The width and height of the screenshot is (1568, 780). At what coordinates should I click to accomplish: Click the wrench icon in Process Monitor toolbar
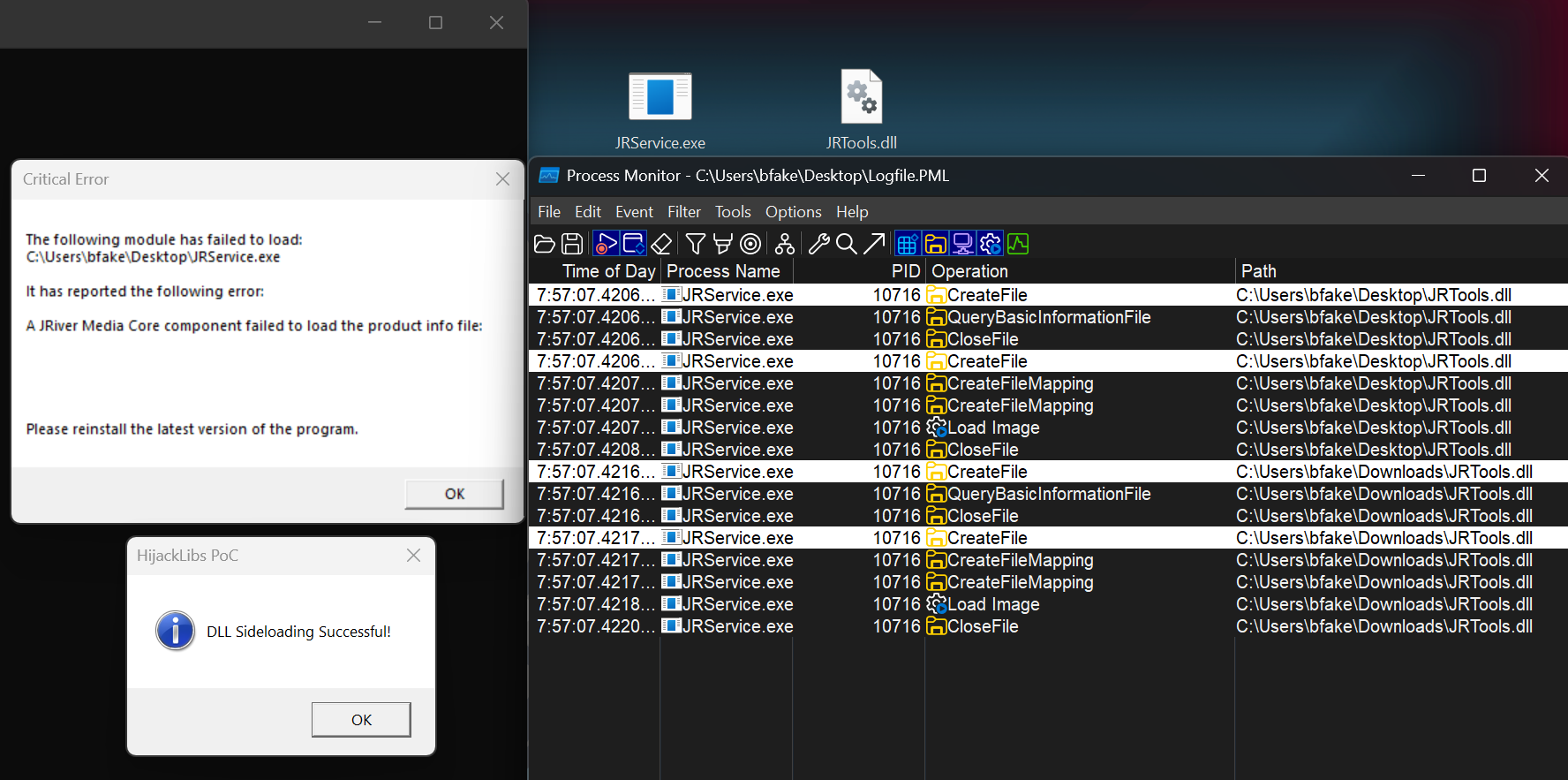tap(818, 244)
